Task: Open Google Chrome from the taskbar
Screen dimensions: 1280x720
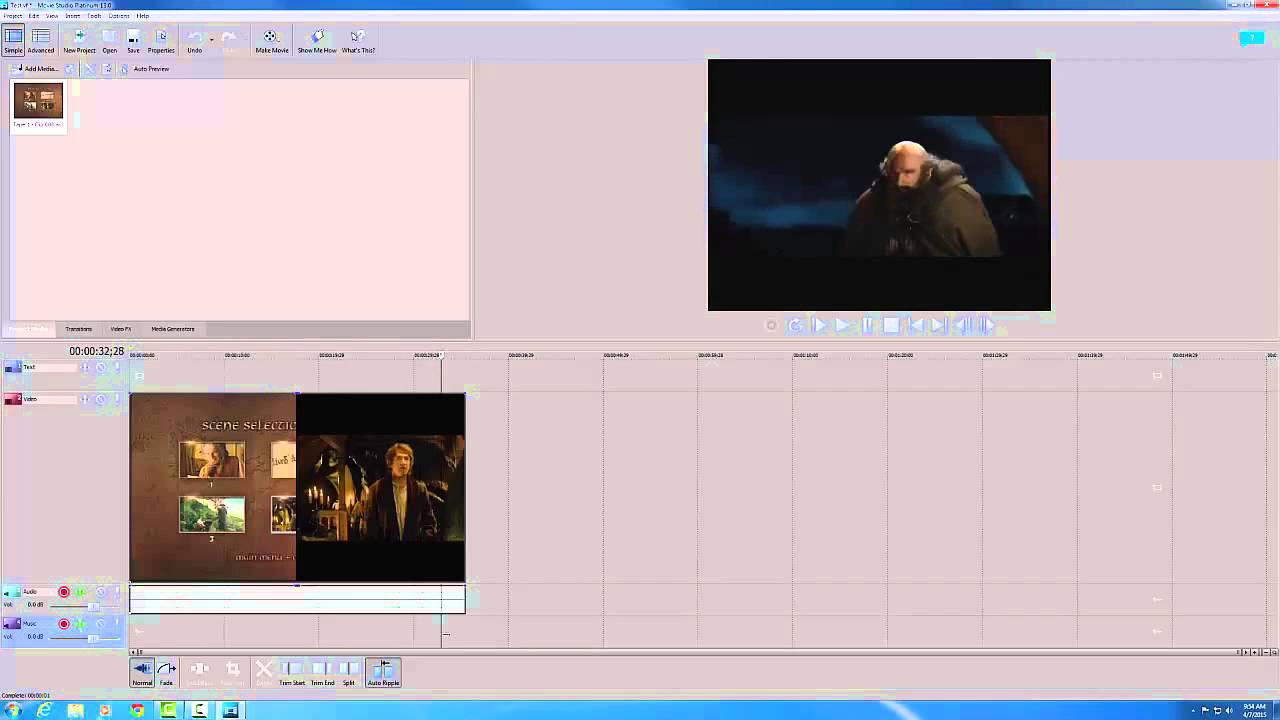Action: click(137, 710)
